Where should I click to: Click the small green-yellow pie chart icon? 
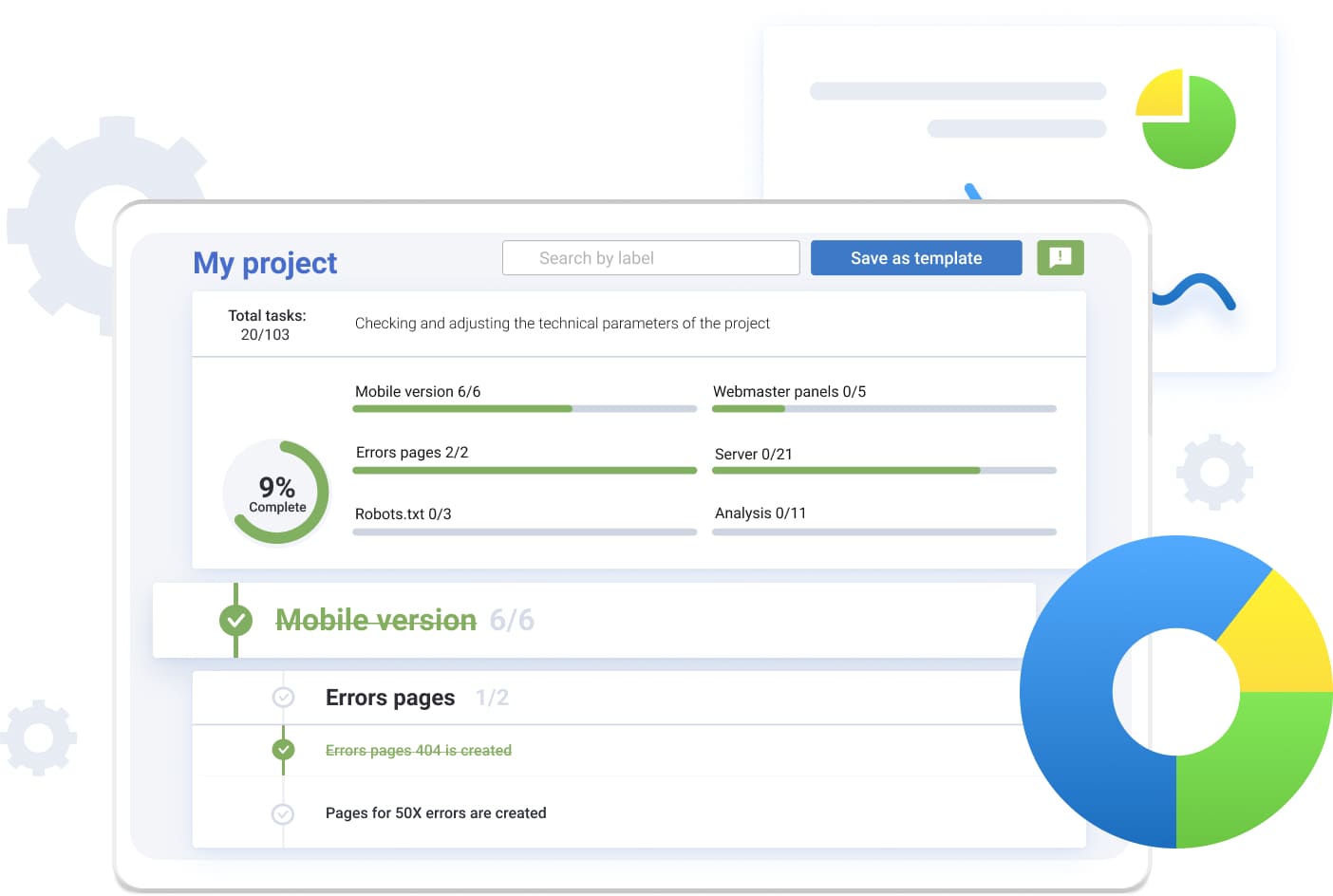(1187, 120)
